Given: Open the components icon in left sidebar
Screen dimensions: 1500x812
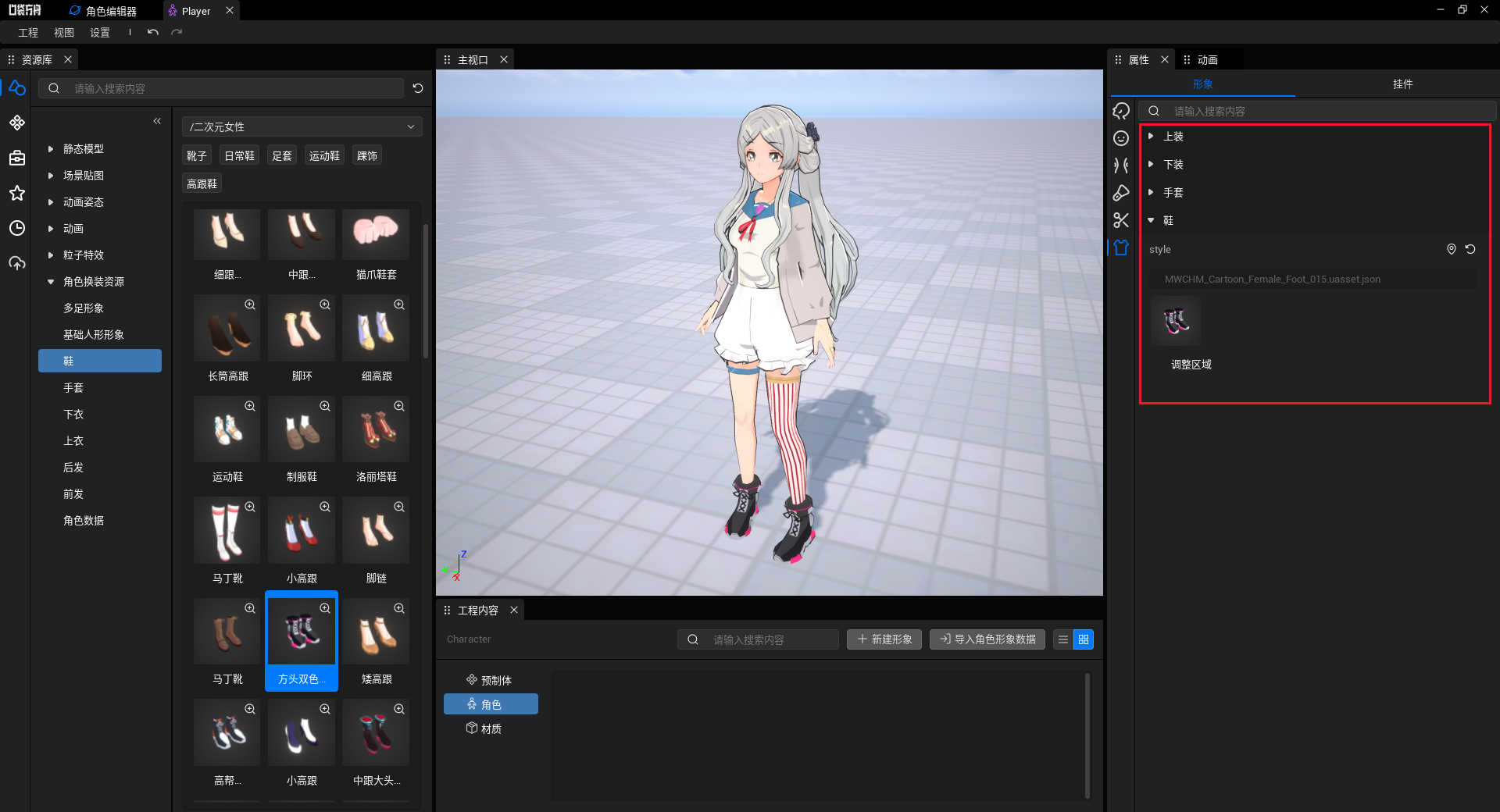Looking at the screenshot, I should click(17, 123).
